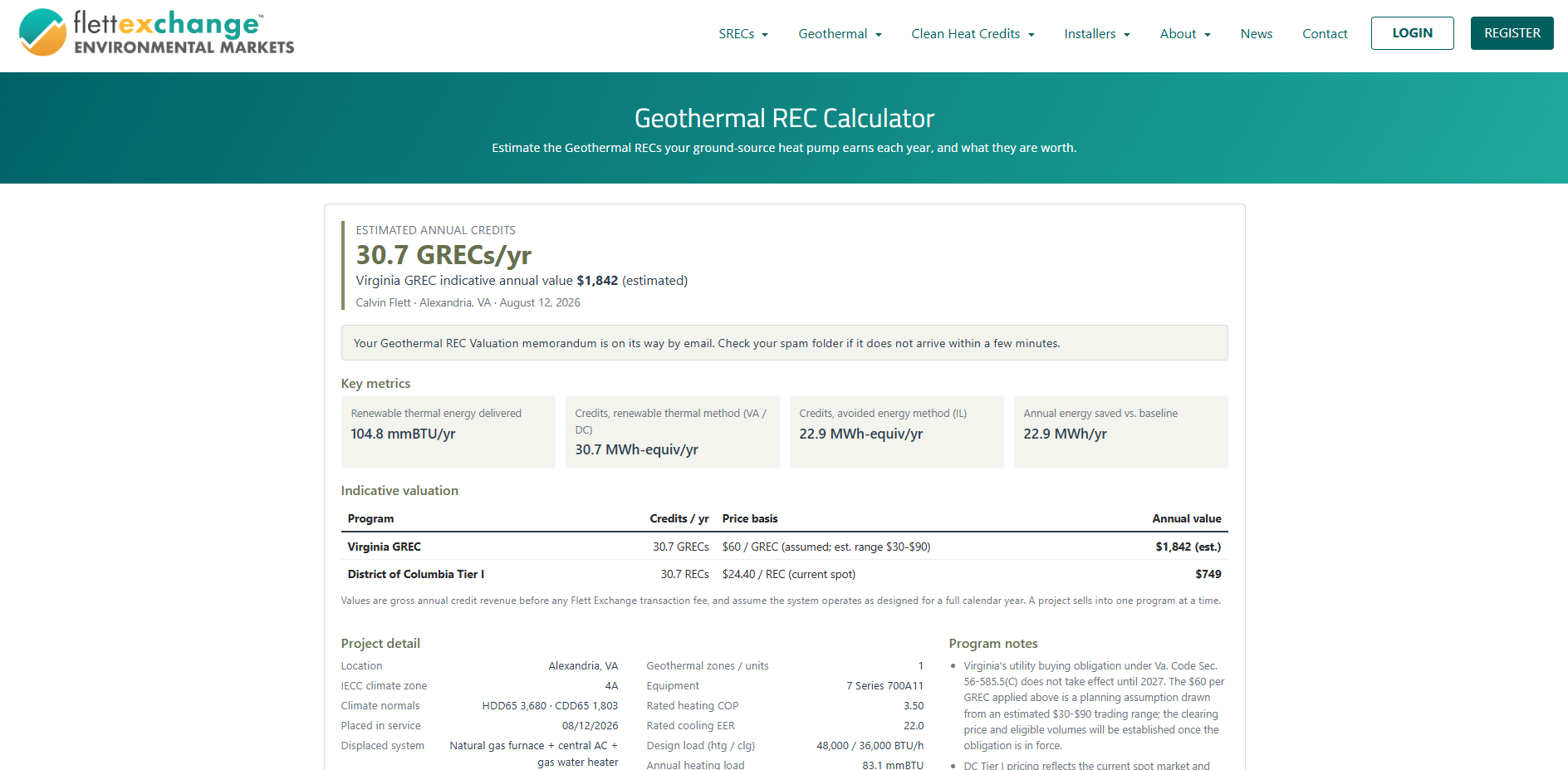Image resolution: width=1568 pixels, height=770 pixels.
Task: Click the Program notes heading
Action: point(992,644)
